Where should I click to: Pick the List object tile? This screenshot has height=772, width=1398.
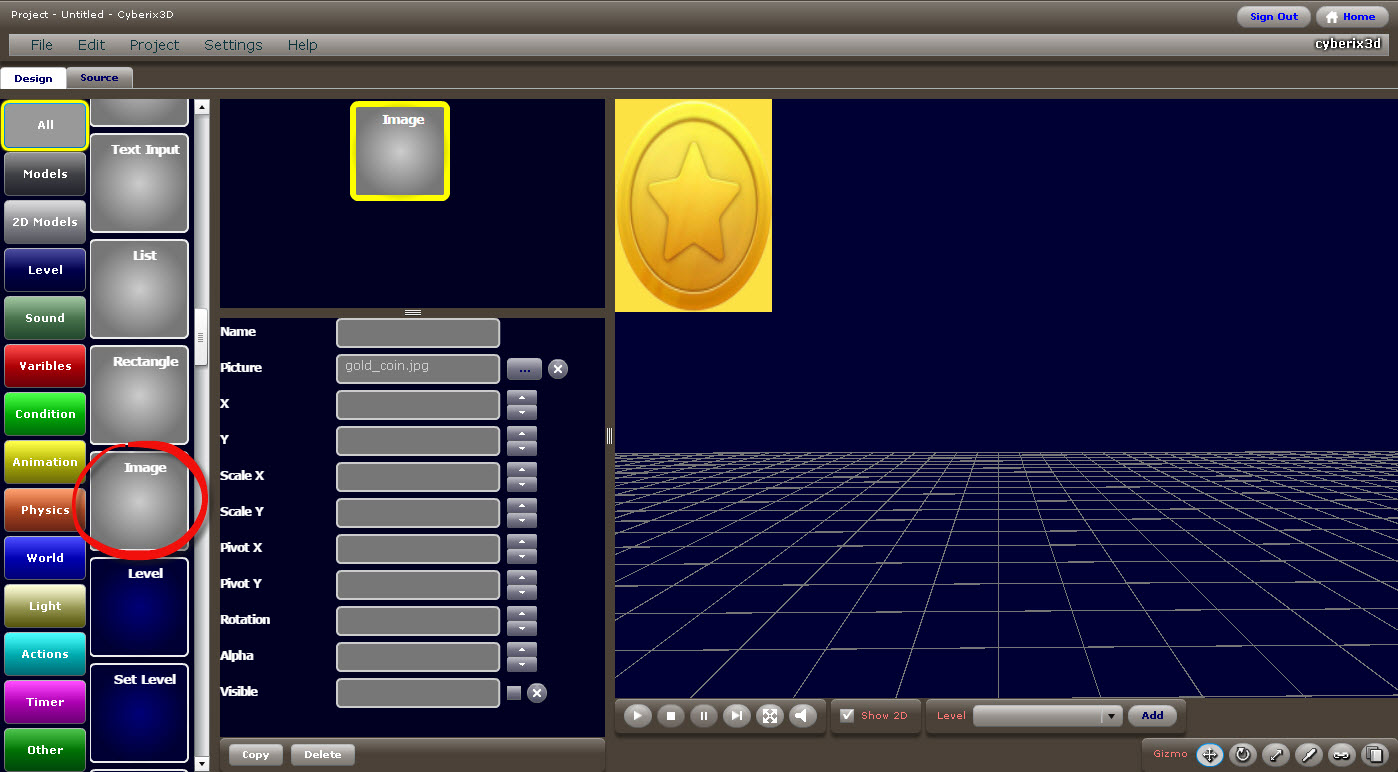139,289
